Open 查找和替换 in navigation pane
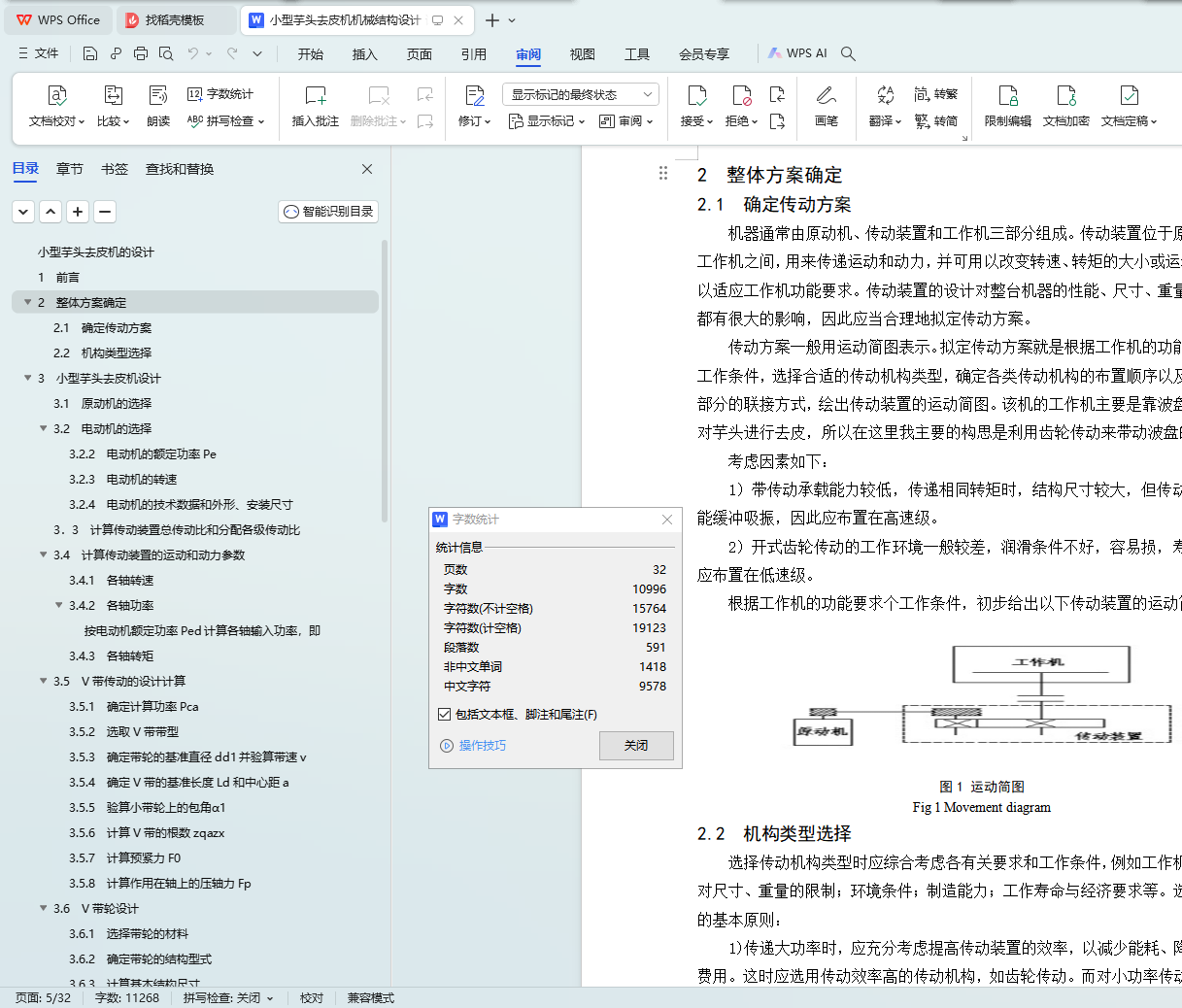1182x1008 pixels. pyautogui.click(x=180, y=169)
